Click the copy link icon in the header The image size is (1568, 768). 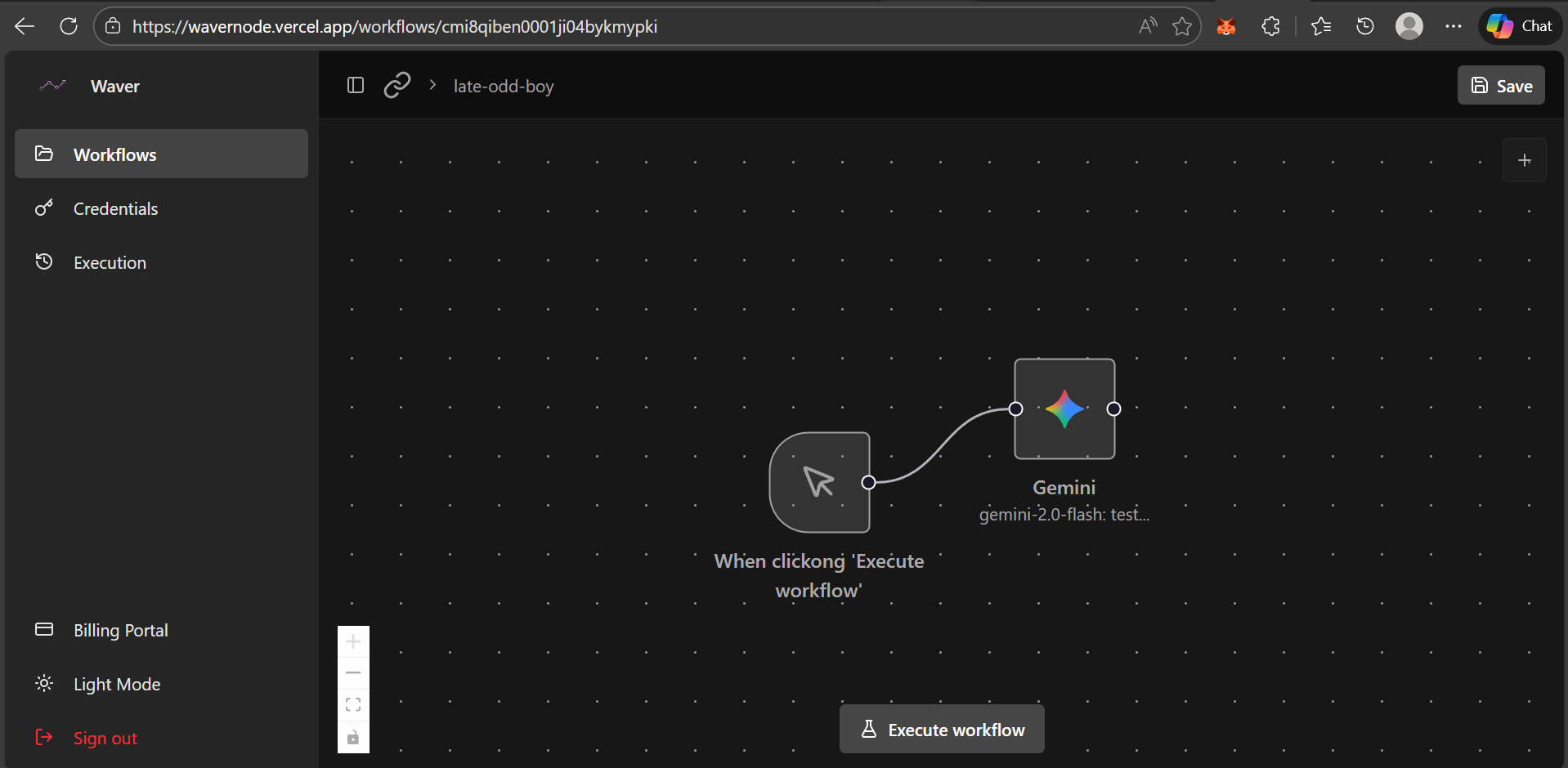coord(396,85)
